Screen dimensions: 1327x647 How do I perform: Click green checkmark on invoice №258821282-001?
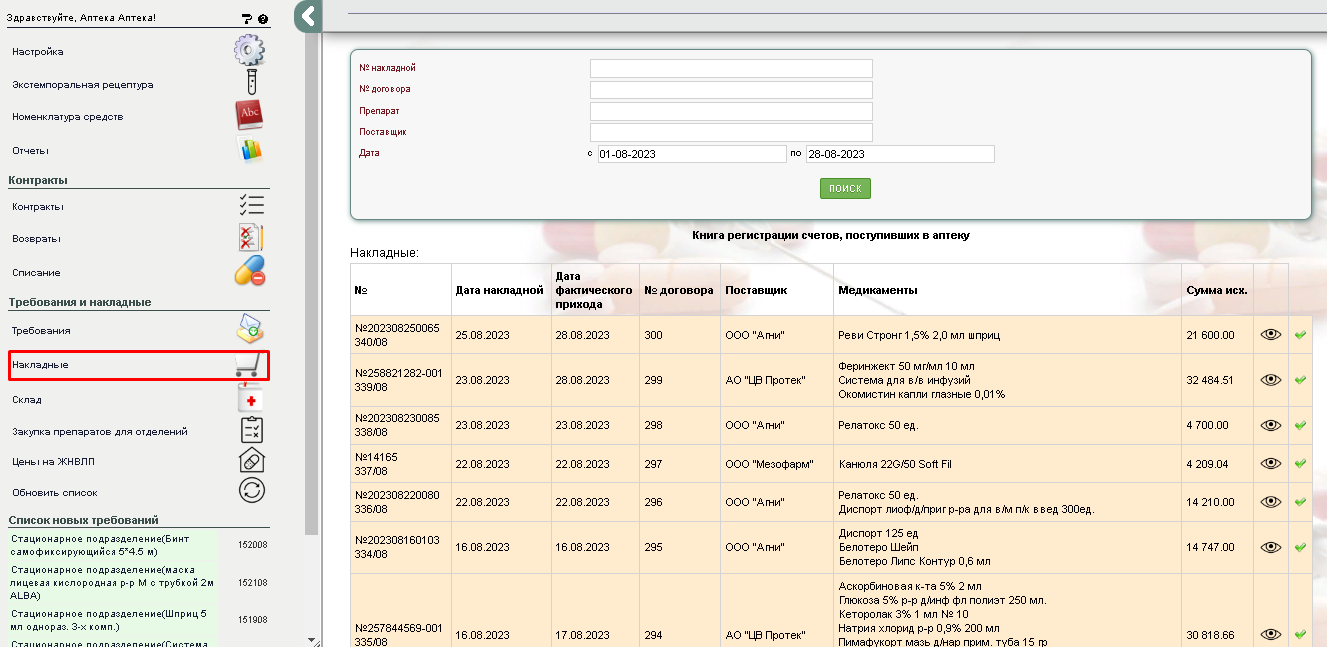[x=1300, y=380]
